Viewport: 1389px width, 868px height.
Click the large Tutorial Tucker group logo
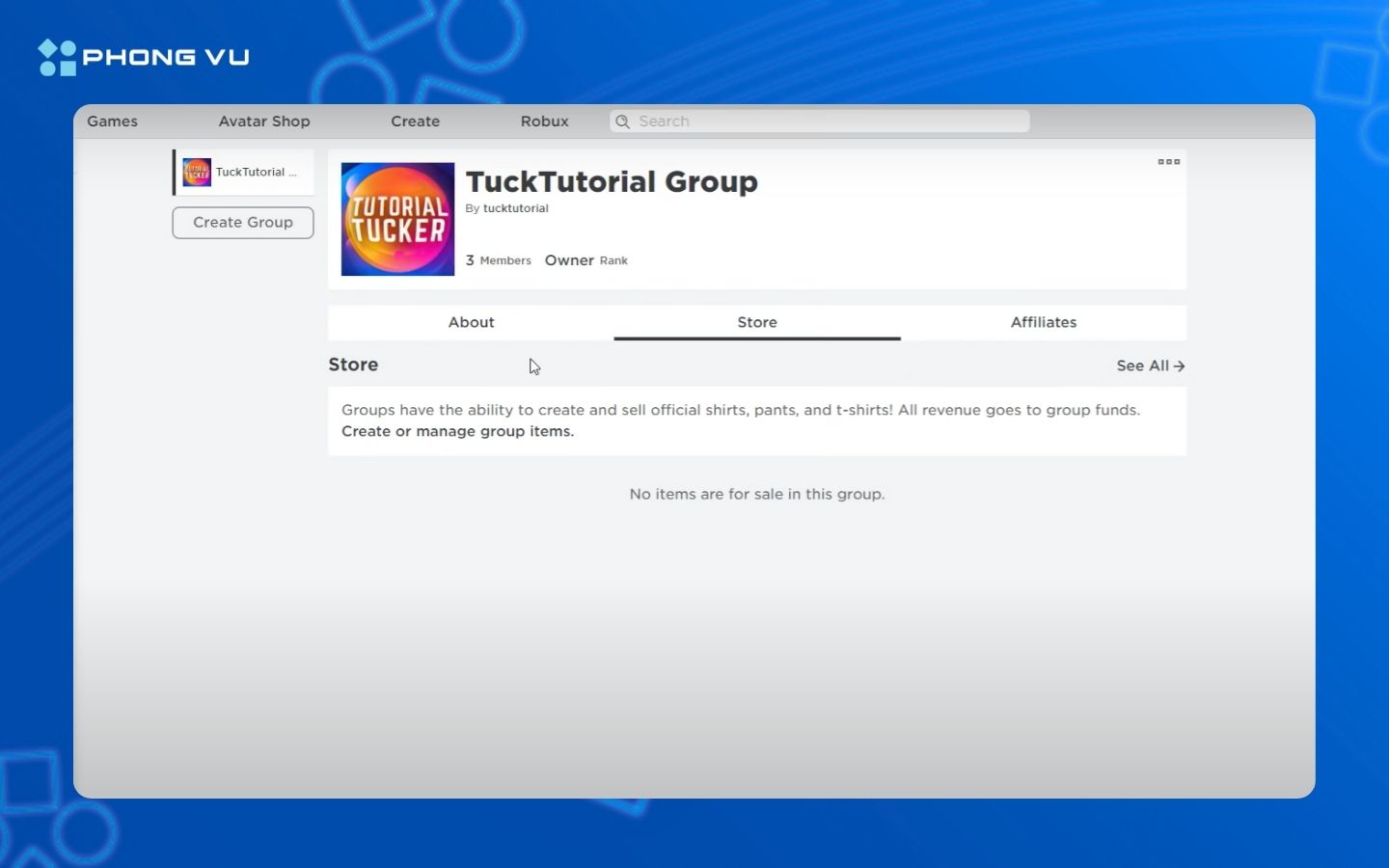tap(397, 219)
